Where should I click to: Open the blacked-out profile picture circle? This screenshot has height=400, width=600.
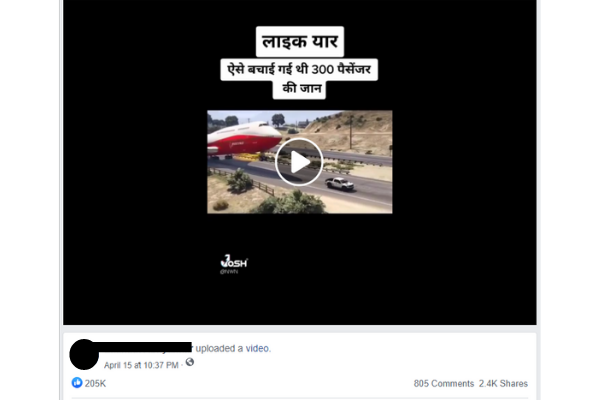coord(84,354)
